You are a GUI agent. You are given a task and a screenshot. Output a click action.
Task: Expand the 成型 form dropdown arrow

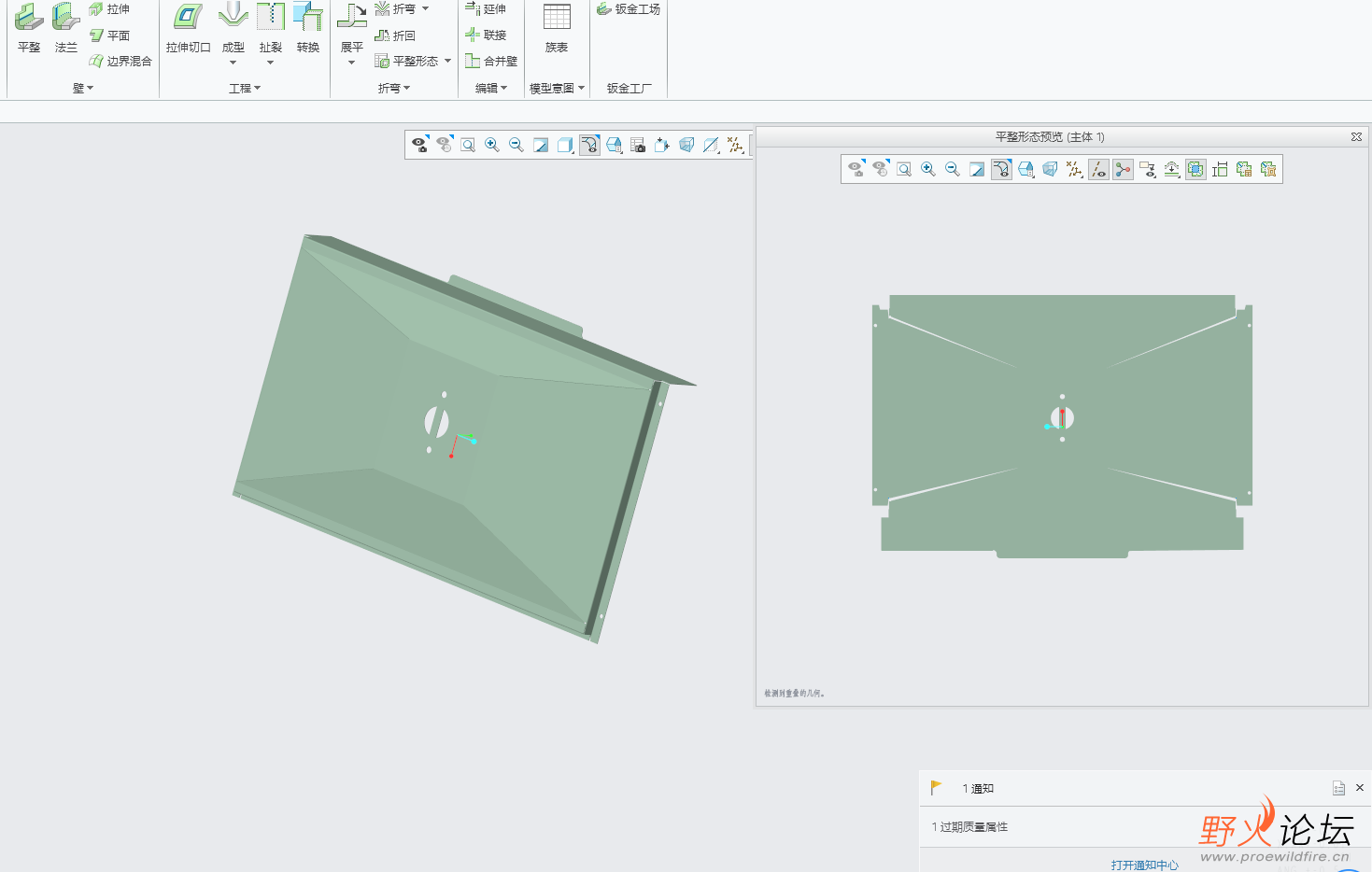pos(233,63)
